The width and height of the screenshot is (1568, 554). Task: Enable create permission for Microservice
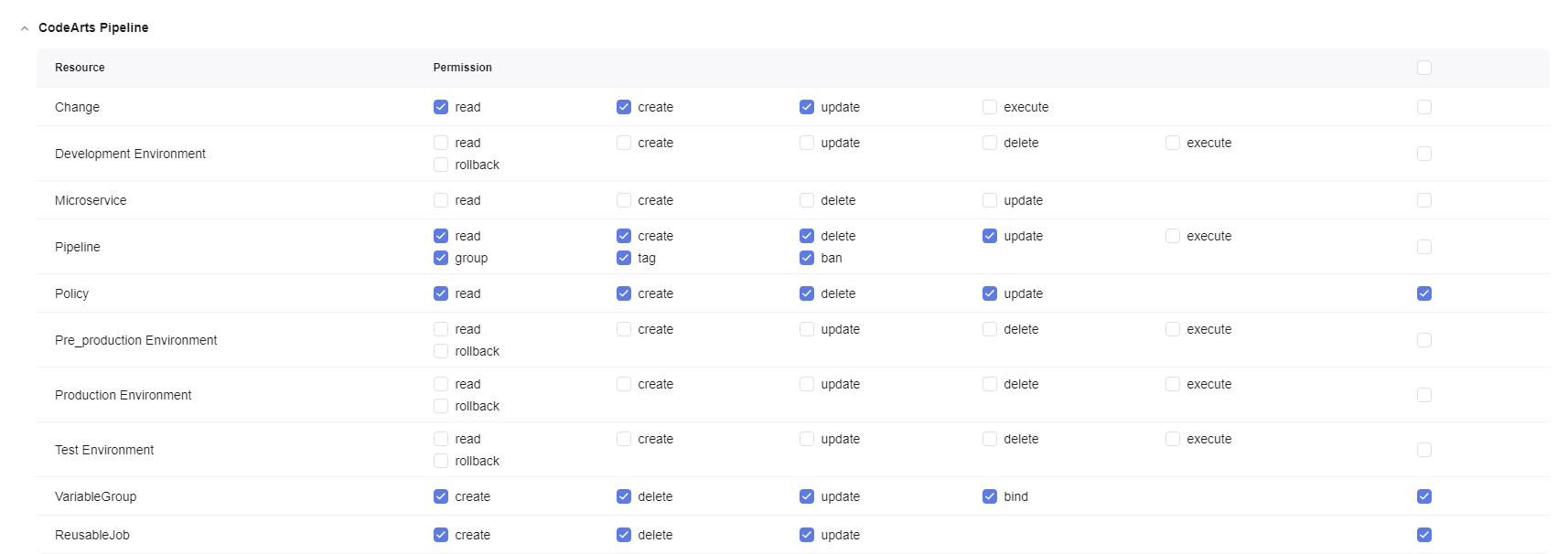click(x=624, y=200)
